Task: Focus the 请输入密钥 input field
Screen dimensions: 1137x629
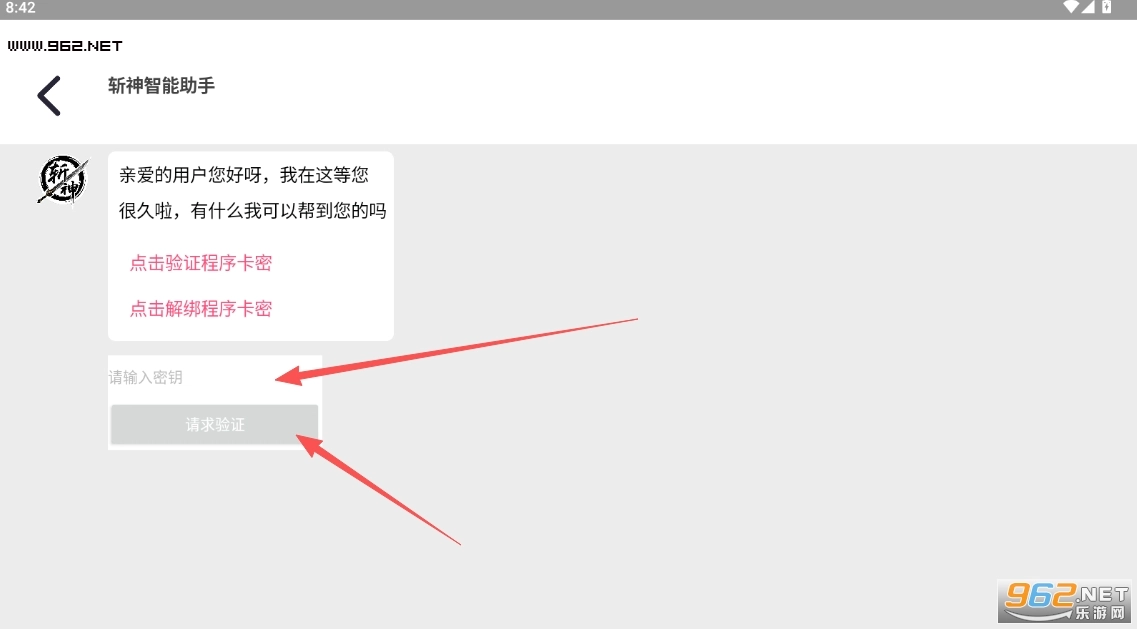Action: tap(215, 377)
